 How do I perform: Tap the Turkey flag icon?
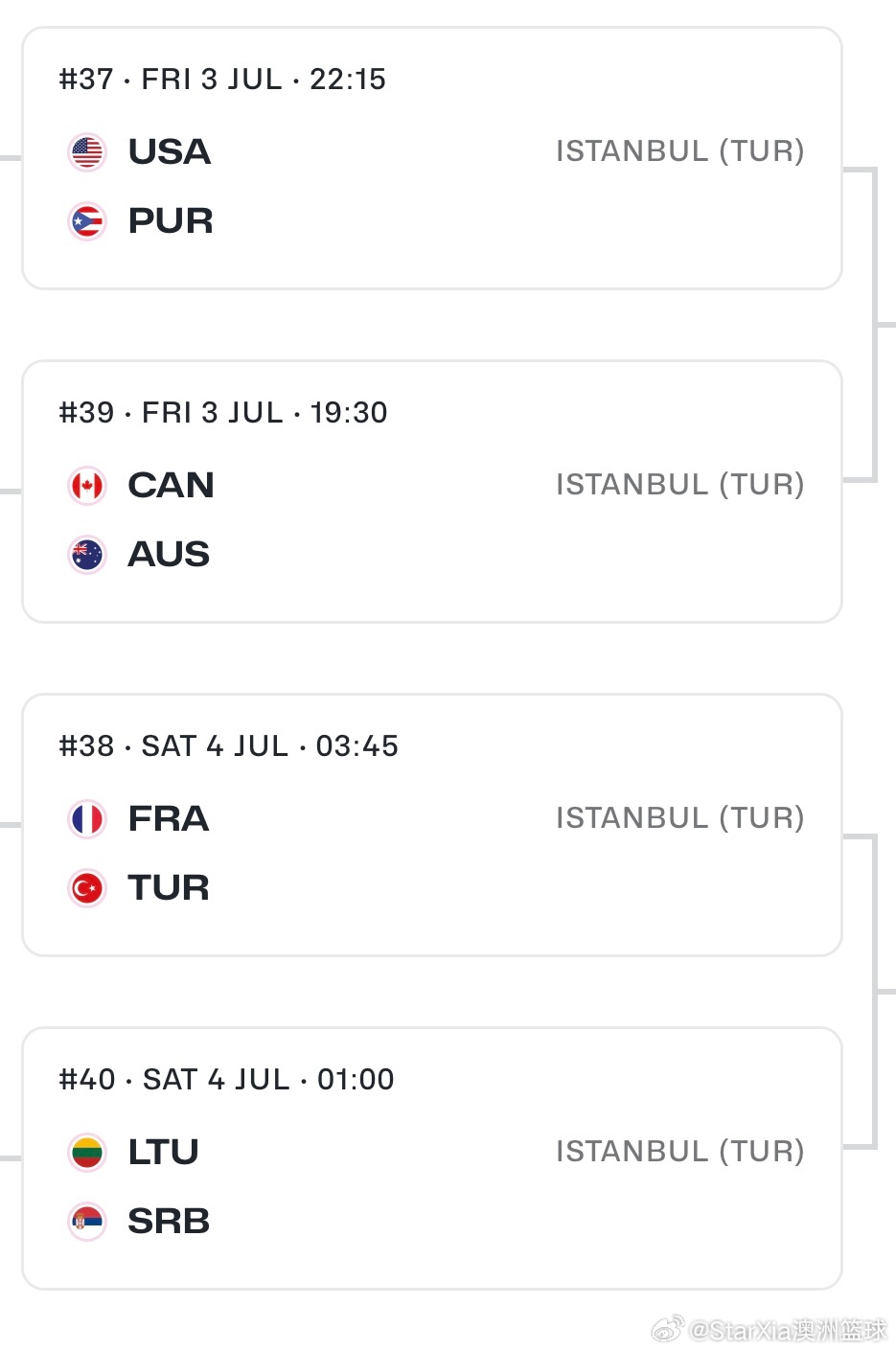coord(87,888)
